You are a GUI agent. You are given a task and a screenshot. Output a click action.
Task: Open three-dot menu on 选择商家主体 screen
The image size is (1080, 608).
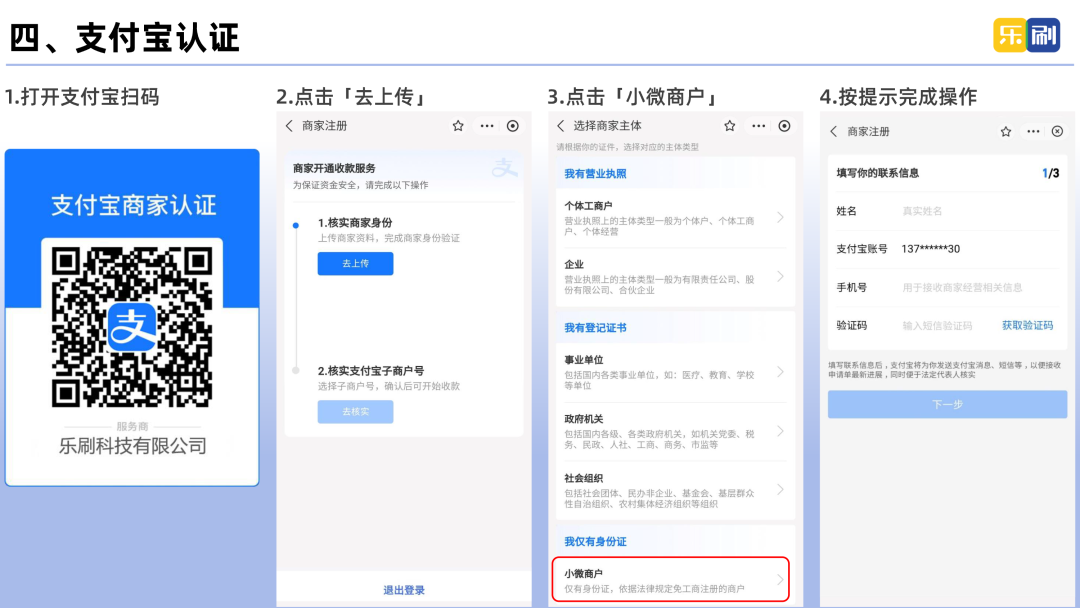click(758, 126)
